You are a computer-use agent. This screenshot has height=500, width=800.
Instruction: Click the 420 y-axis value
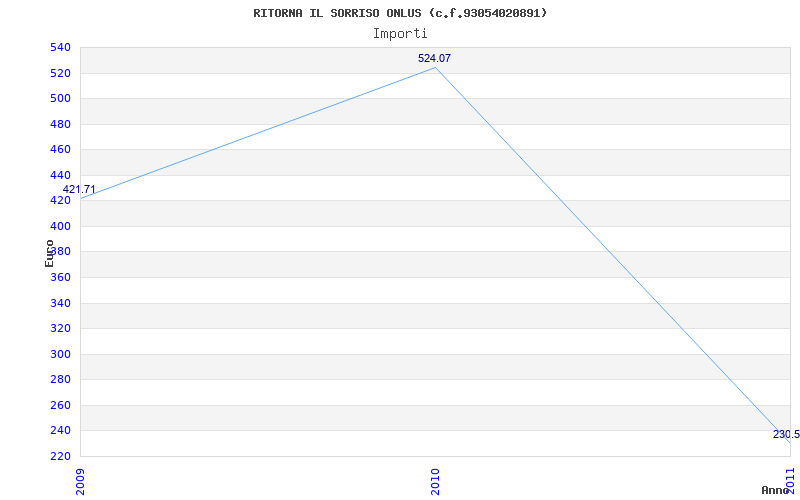click(60, 201)
